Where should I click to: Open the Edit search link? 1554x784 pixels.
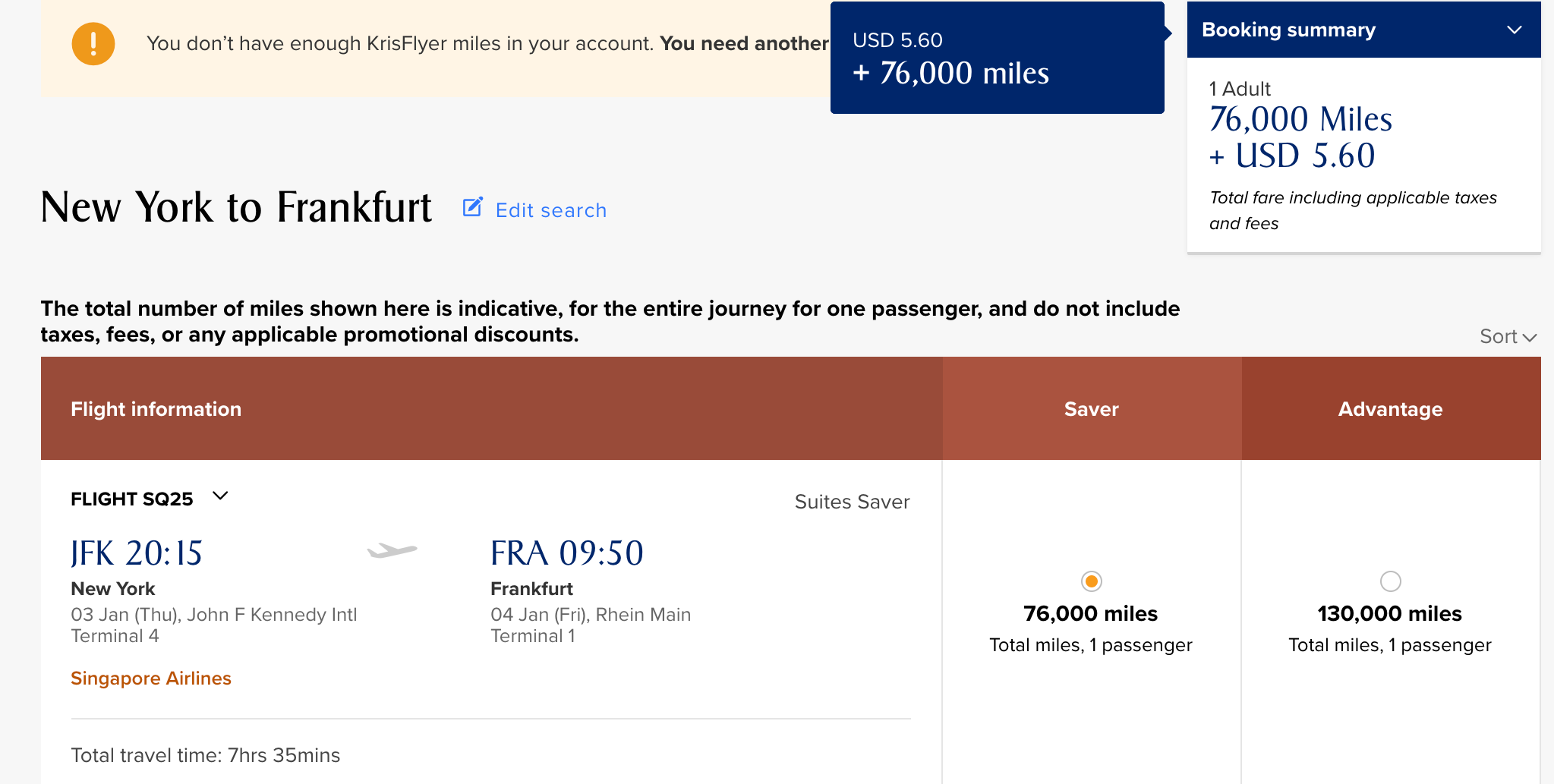550,210
